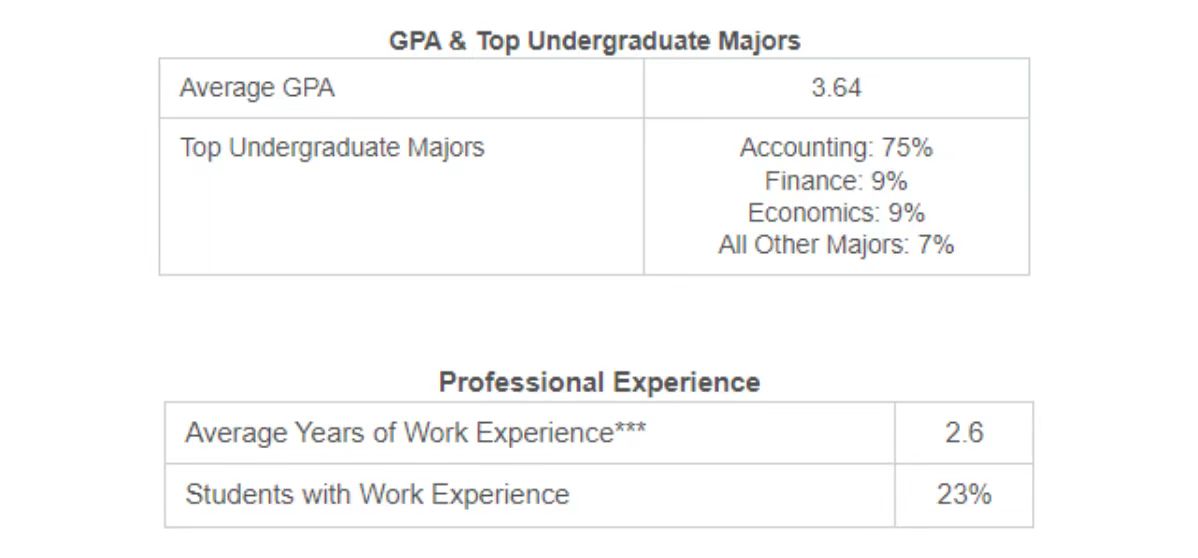Click the 3.64 GPA value

pos(836,88)
